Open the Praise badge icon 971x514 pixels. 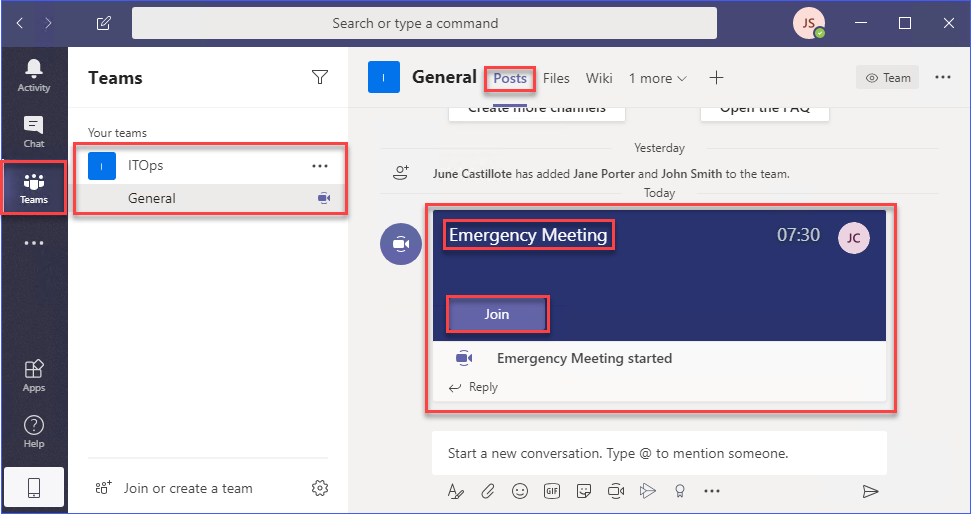tap(680, 491)
